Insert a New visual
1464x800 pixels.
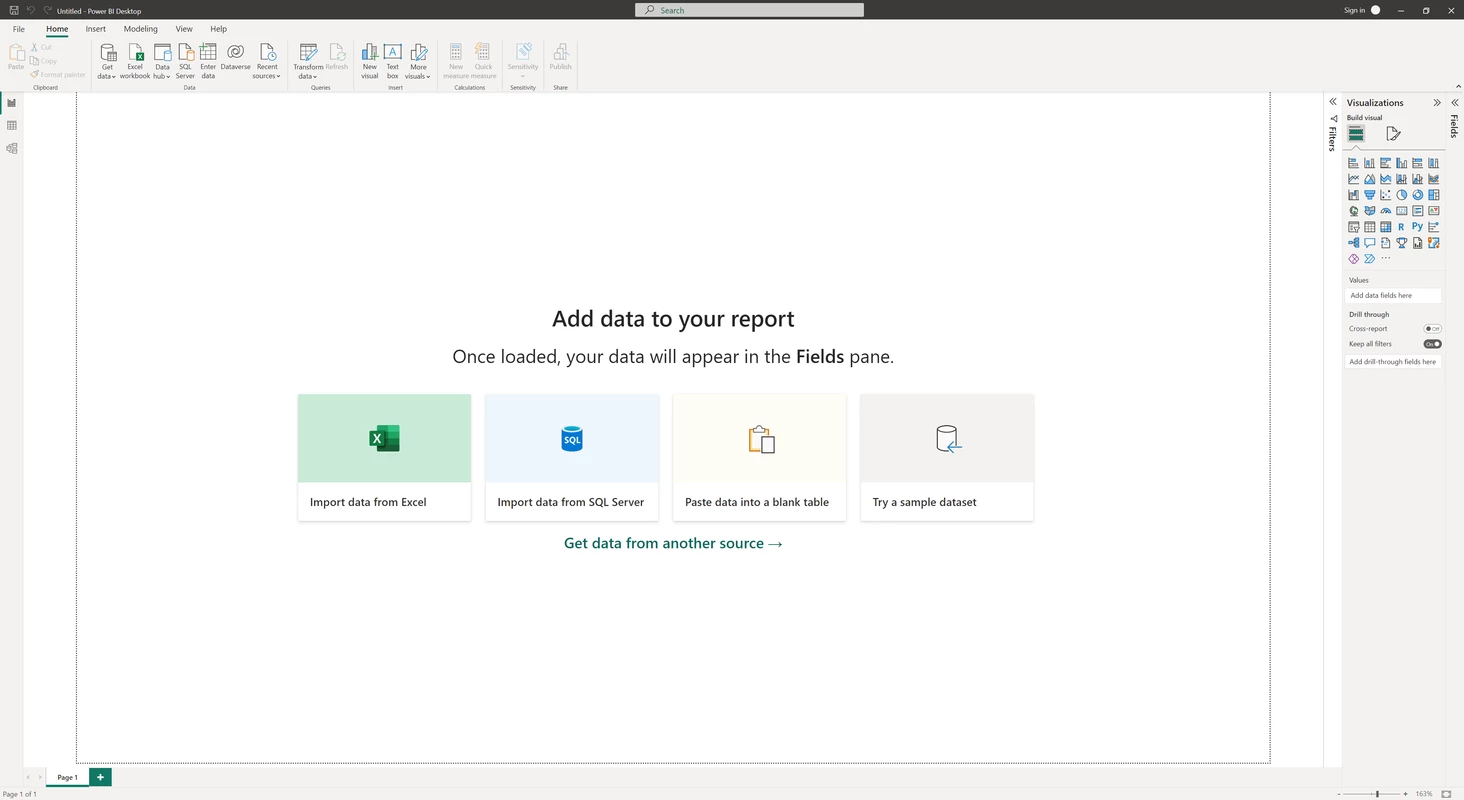click(370, 59)
